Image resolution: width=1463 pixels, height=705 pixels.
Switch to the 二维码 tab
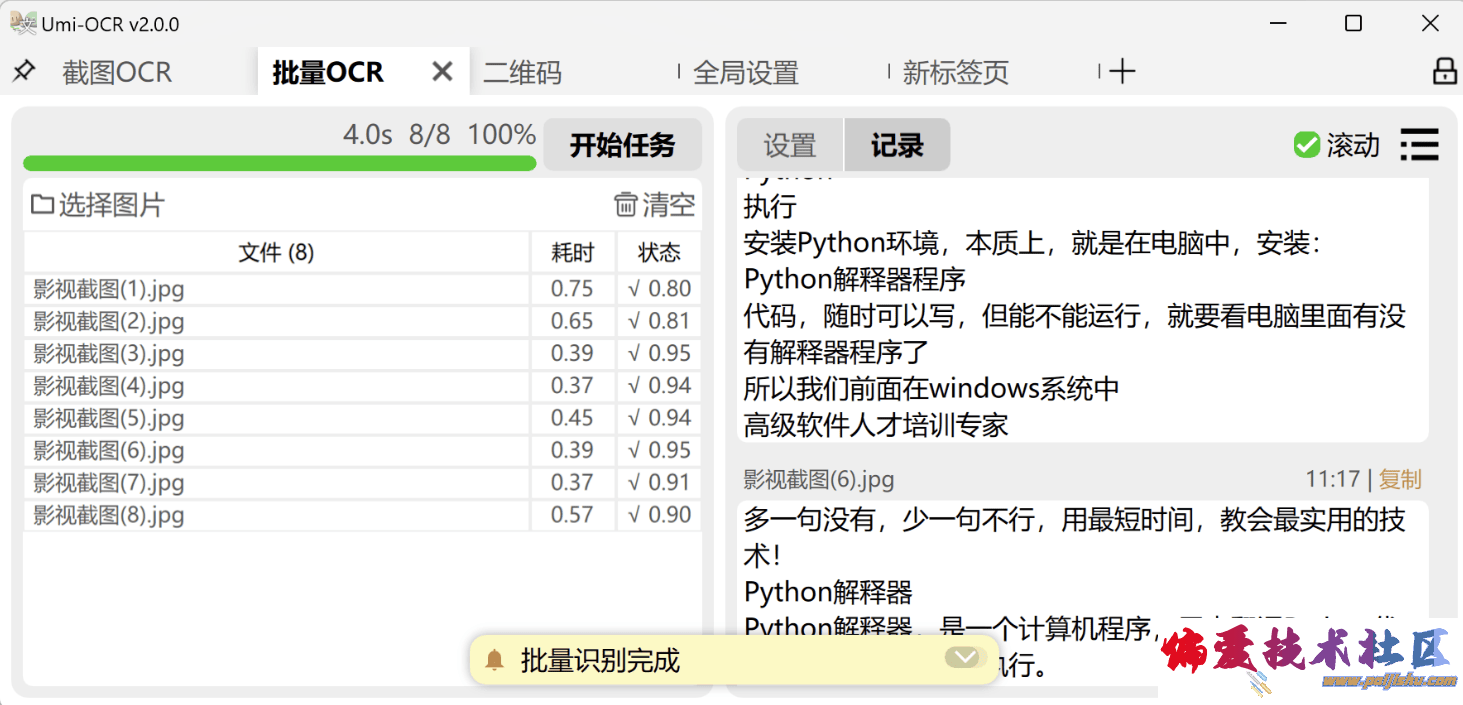pyautogui.click(x=523, y=72)
